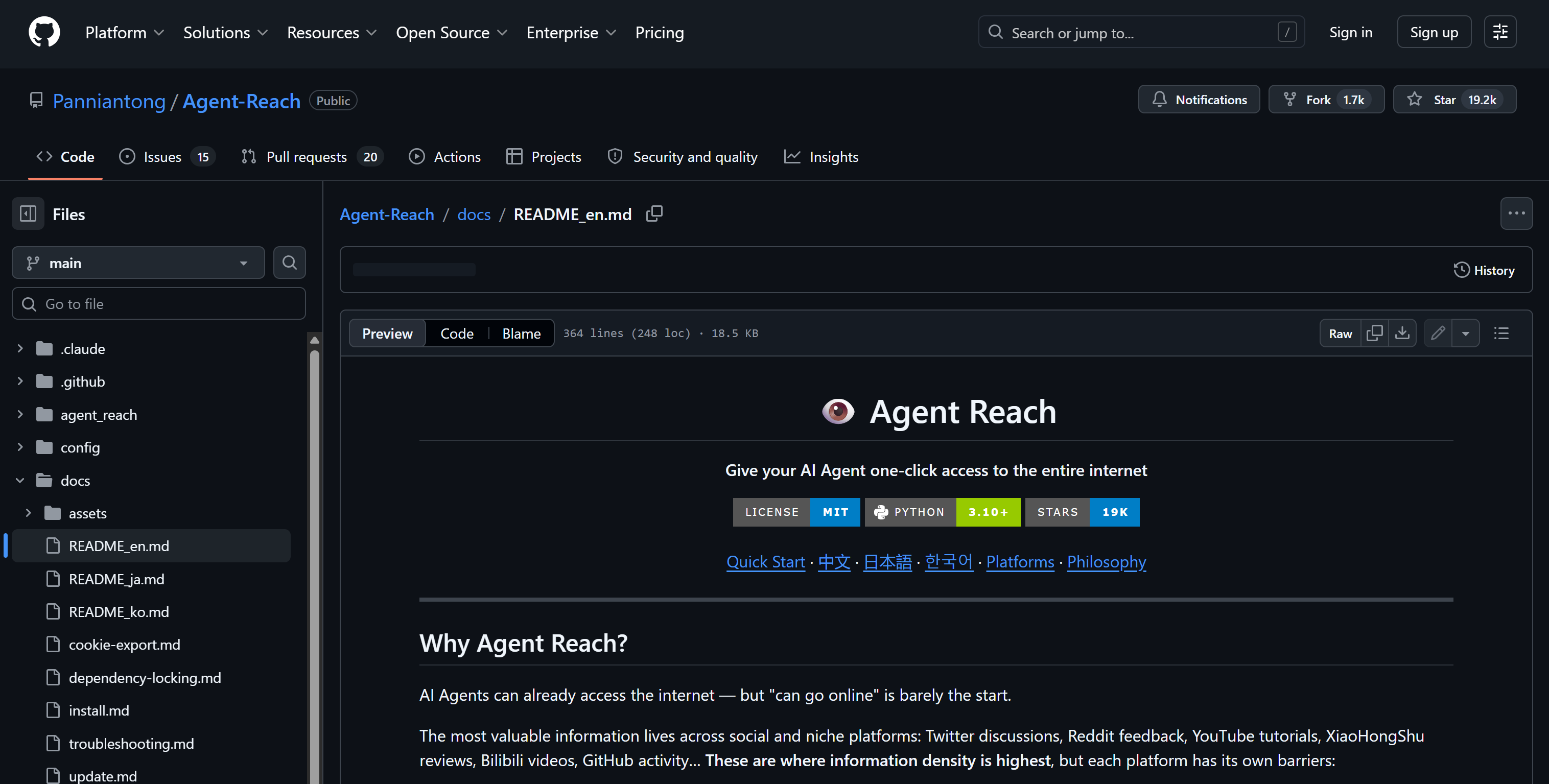Collapse the docs folder
The height and width of the screenshot is (784, 1549).
click(20, 480)
